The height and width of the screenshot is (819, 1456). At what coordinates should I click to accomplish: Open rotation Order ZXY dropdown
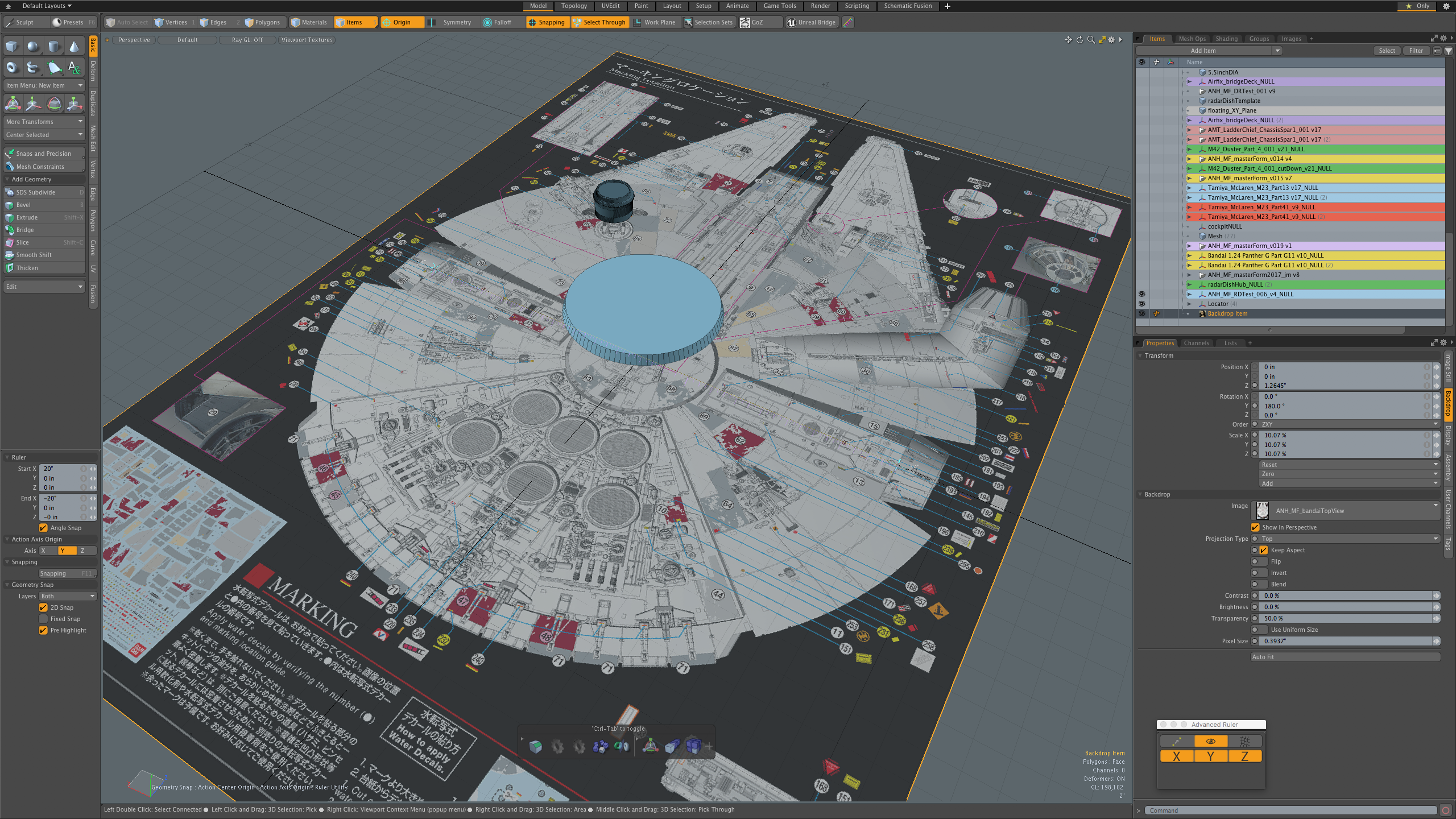tap(1350, 424)
